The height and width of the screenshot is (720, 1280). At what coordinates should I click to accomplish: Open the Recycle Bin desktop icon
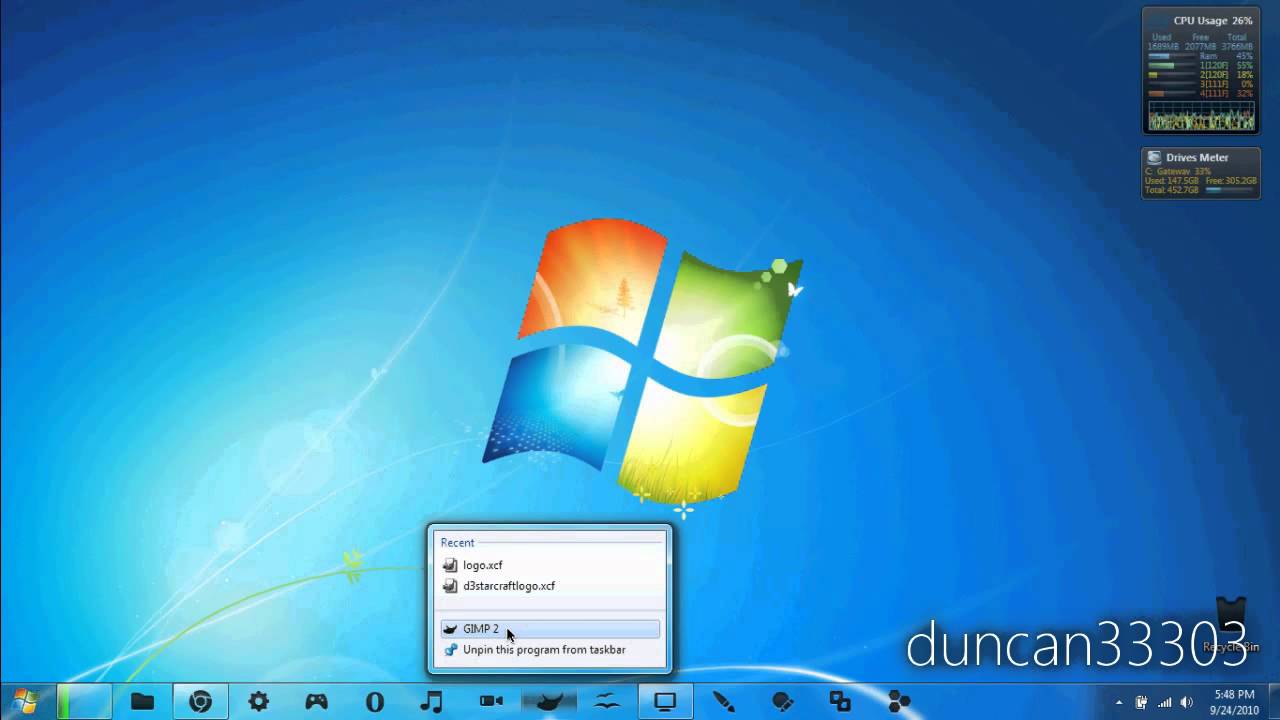(1231, 625)
